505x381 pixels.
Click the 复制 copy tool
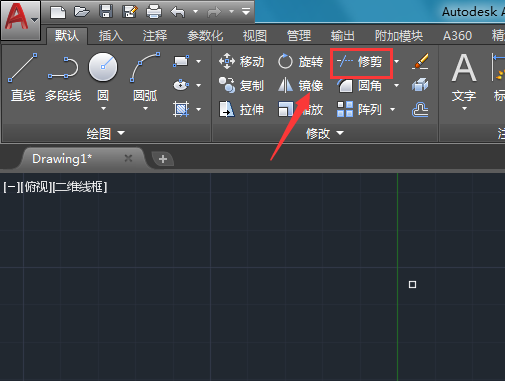(x=242, y=86)
